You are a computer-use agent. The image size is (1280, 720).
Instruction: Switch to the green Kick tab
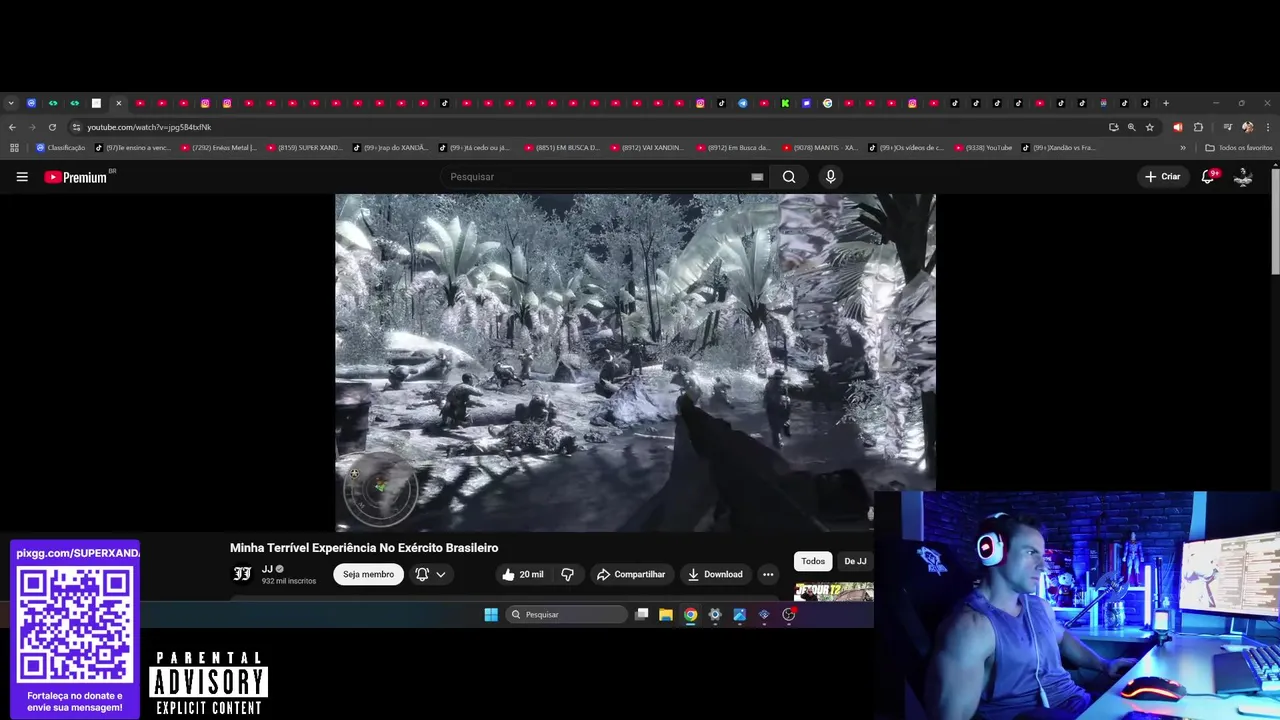[785, 103]
